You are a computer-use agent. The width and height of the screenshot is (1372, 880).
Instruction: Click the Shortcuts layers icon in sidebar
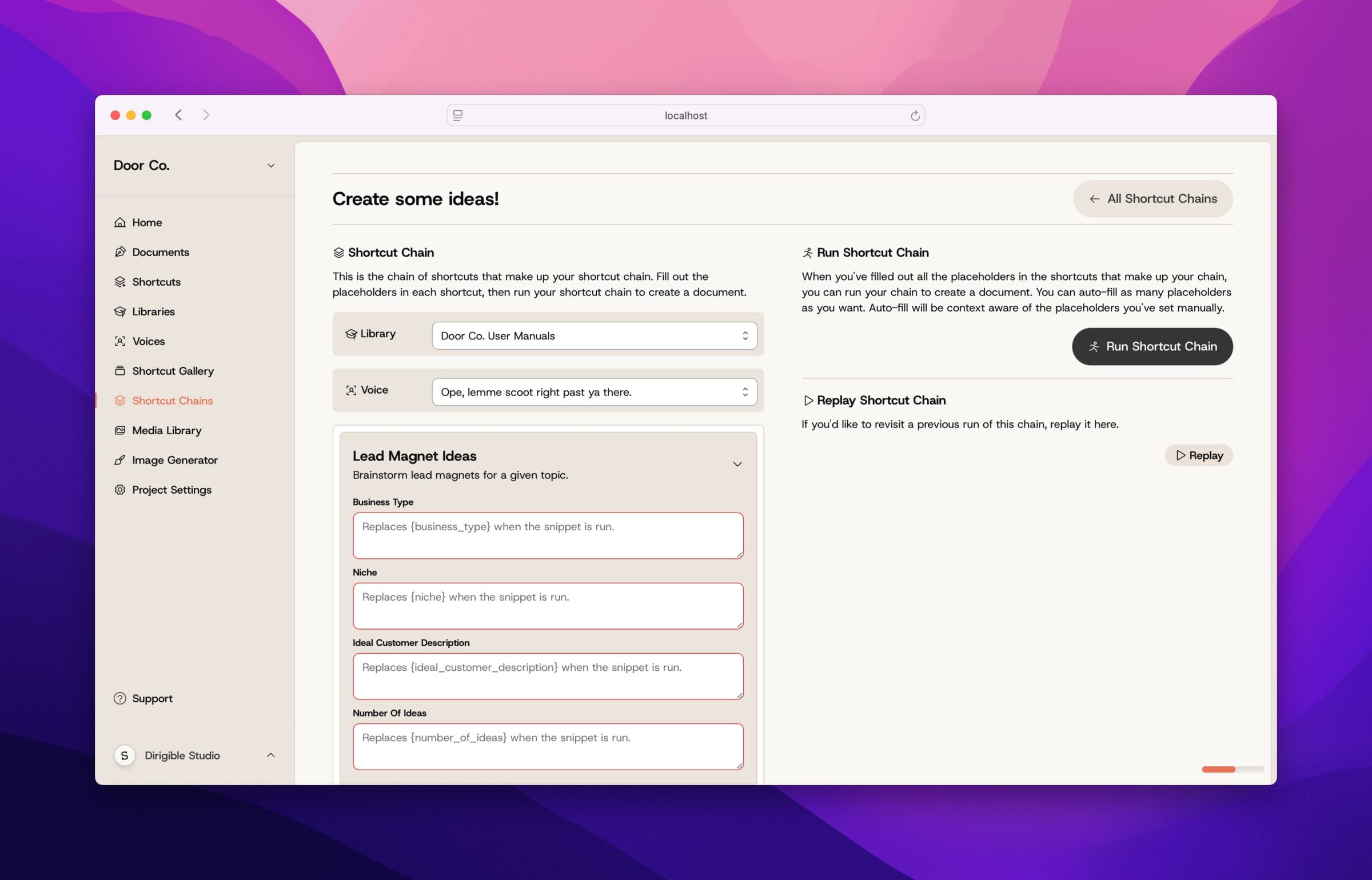119,282
